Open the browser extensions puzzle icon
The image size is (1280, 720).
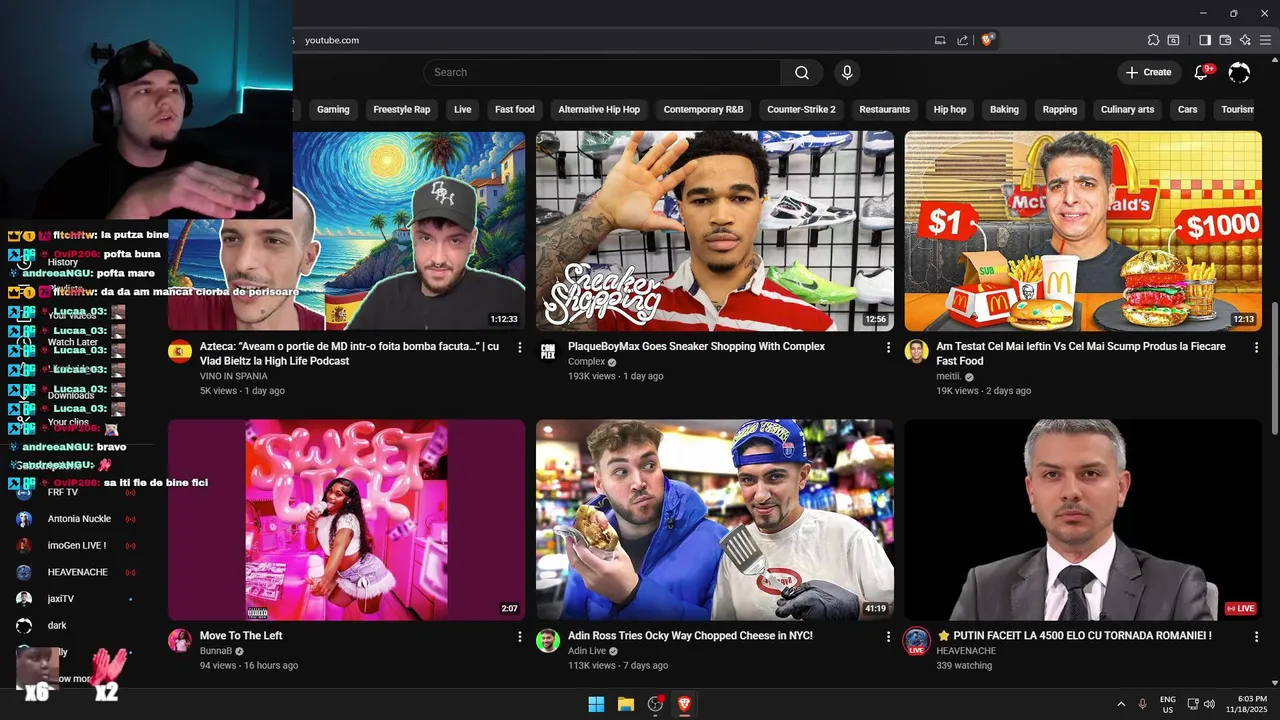[1153, 40]
